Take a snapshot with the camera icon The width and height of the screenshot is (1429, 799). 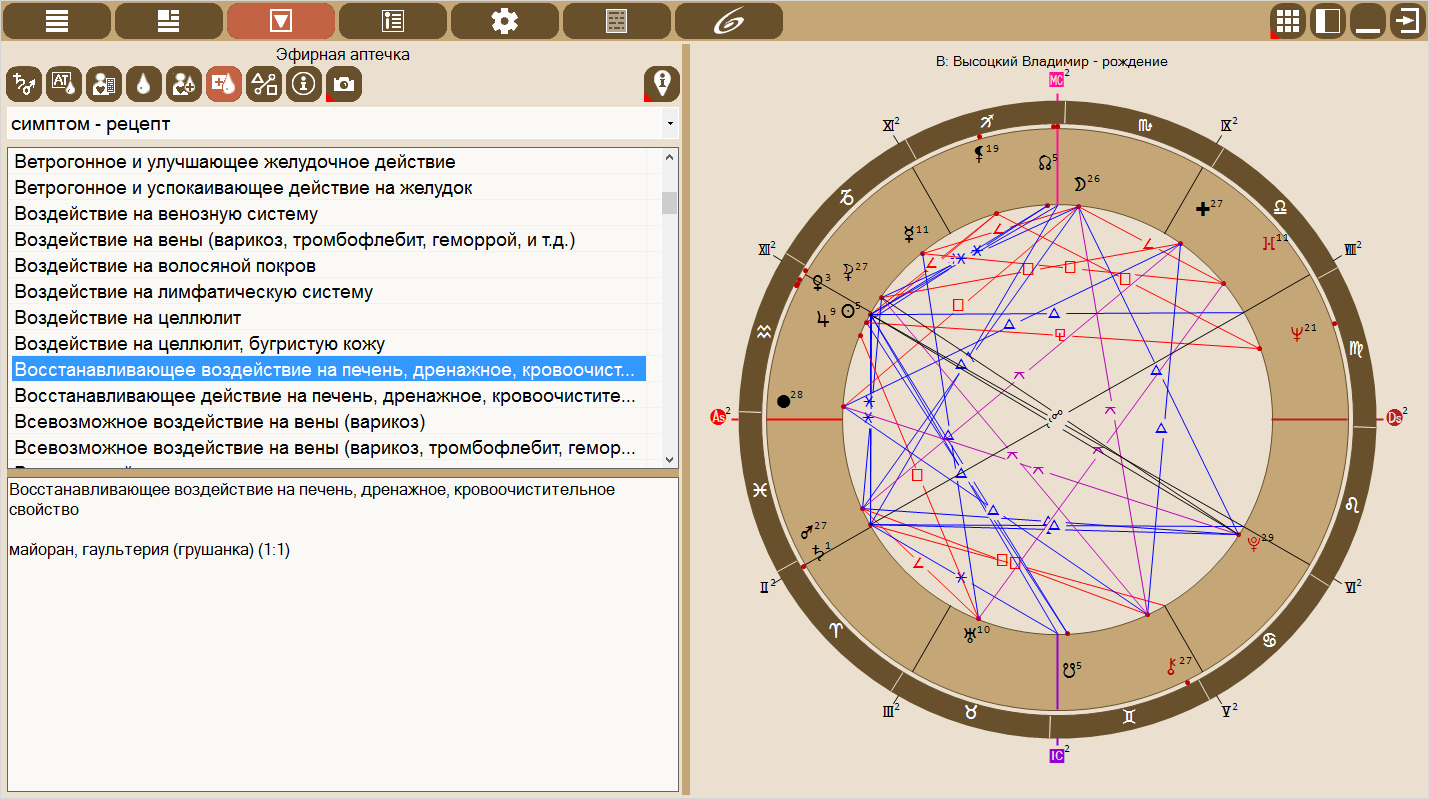[344, 85]
